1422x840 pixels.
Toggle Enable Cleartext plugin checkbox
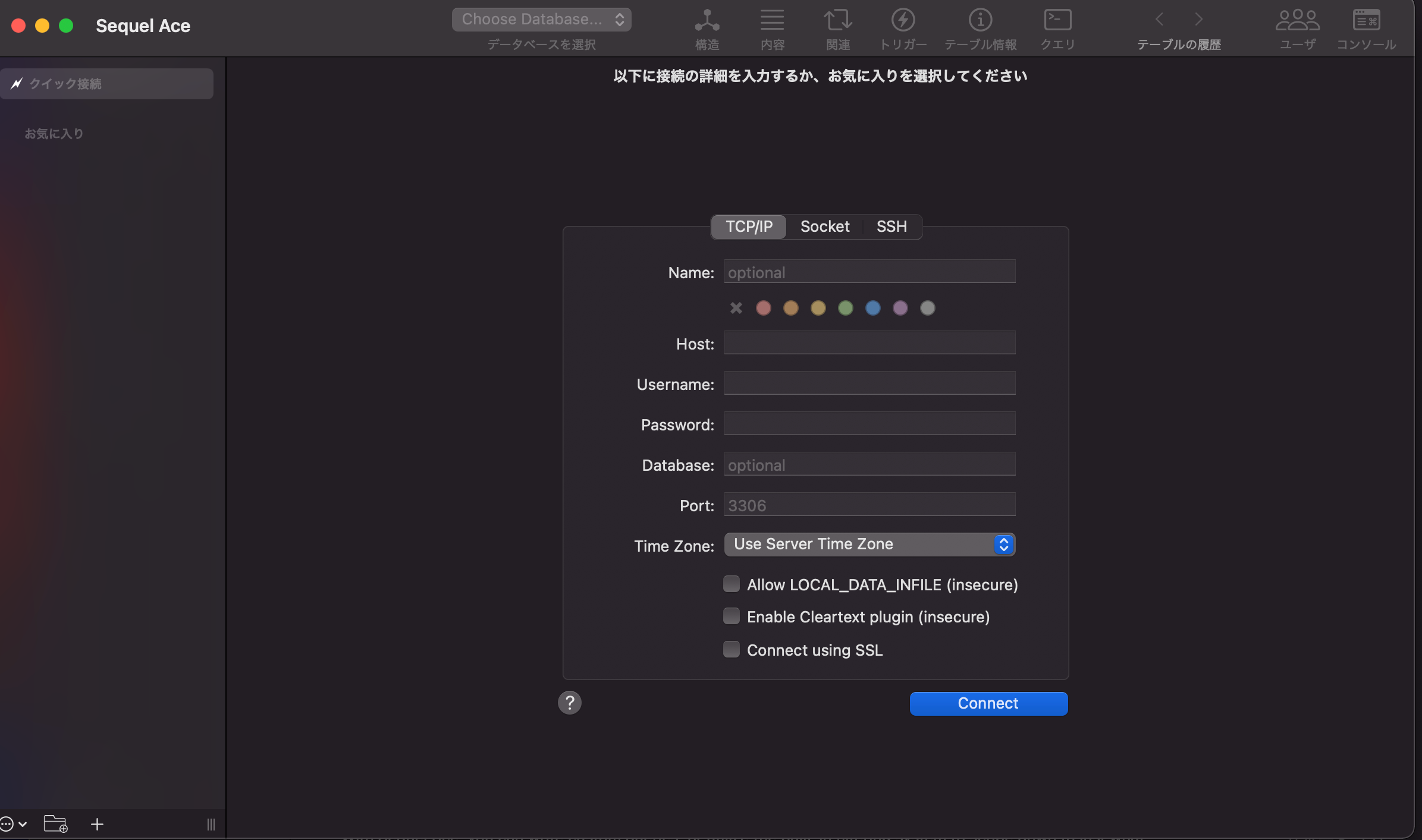pyautogui.click(x=732, y=616)
